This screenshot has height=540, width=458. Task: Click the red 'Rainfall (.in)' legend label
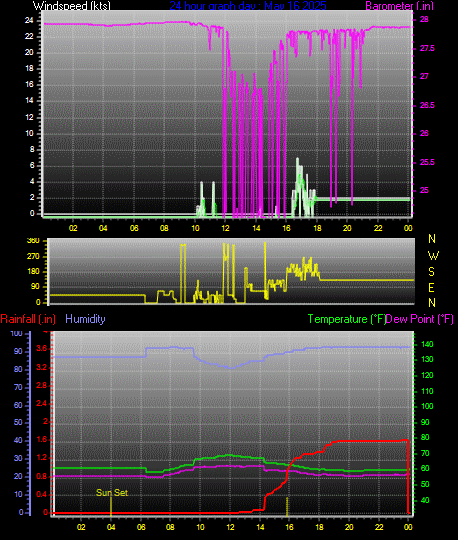click(x=28, y=319)
